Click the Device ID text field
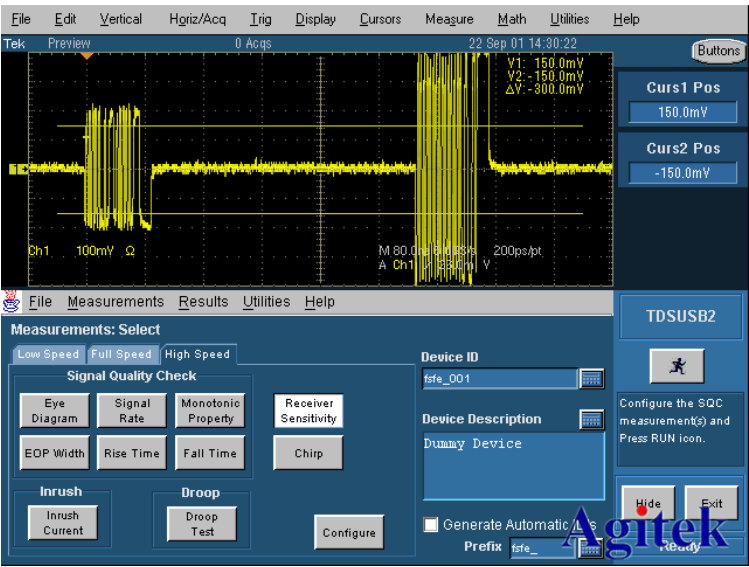749x567 pixels. [499, 379]
